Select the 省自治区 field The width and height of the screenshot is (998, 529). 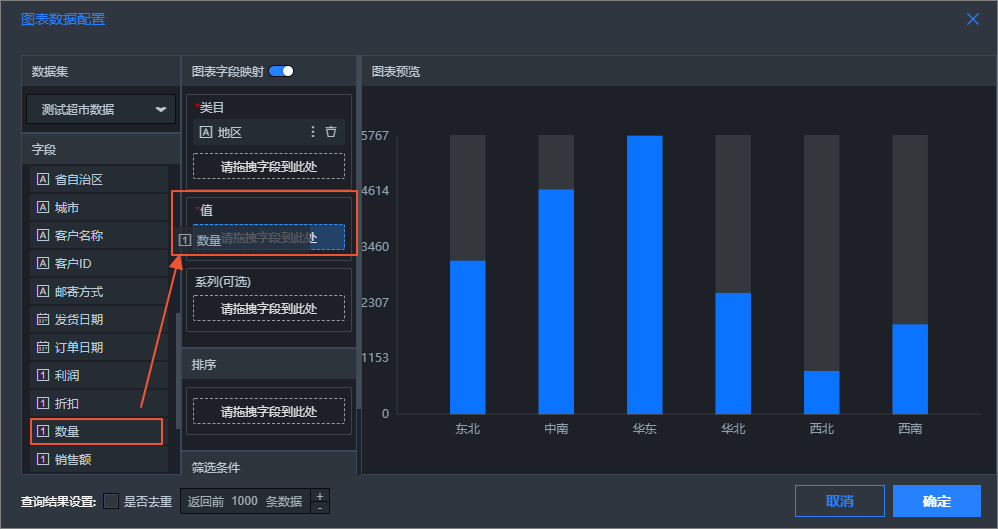pyautogui.click(x=99, y=180)
